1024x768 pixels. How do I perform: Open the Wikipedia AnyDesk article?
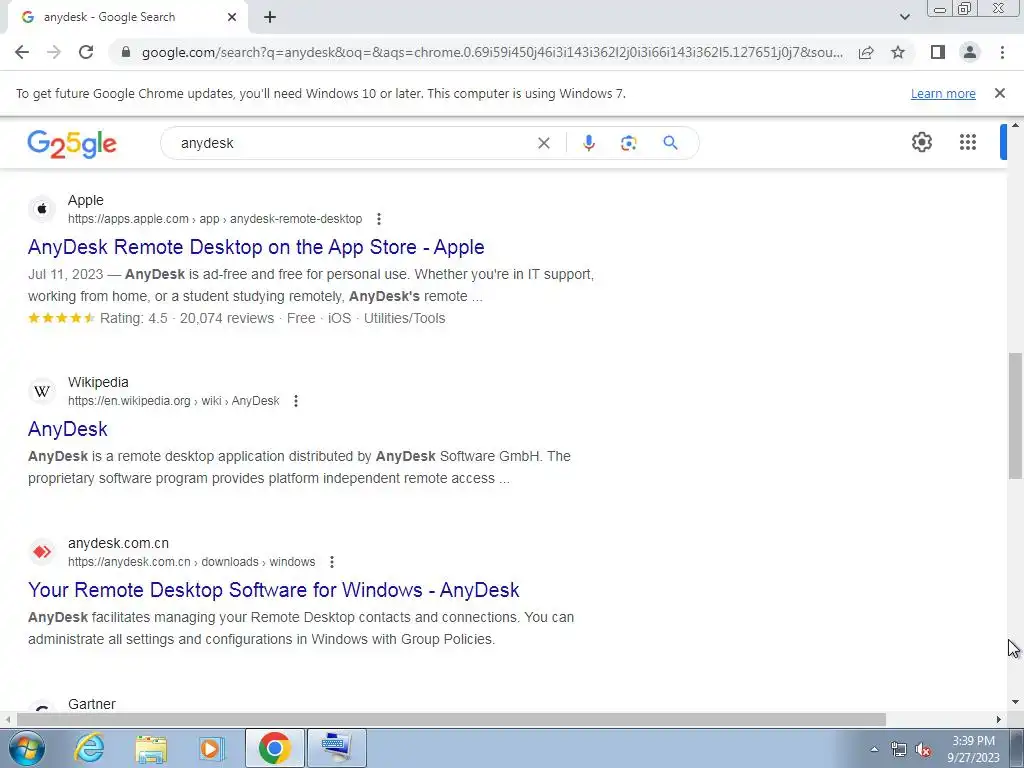coord(68,429)
